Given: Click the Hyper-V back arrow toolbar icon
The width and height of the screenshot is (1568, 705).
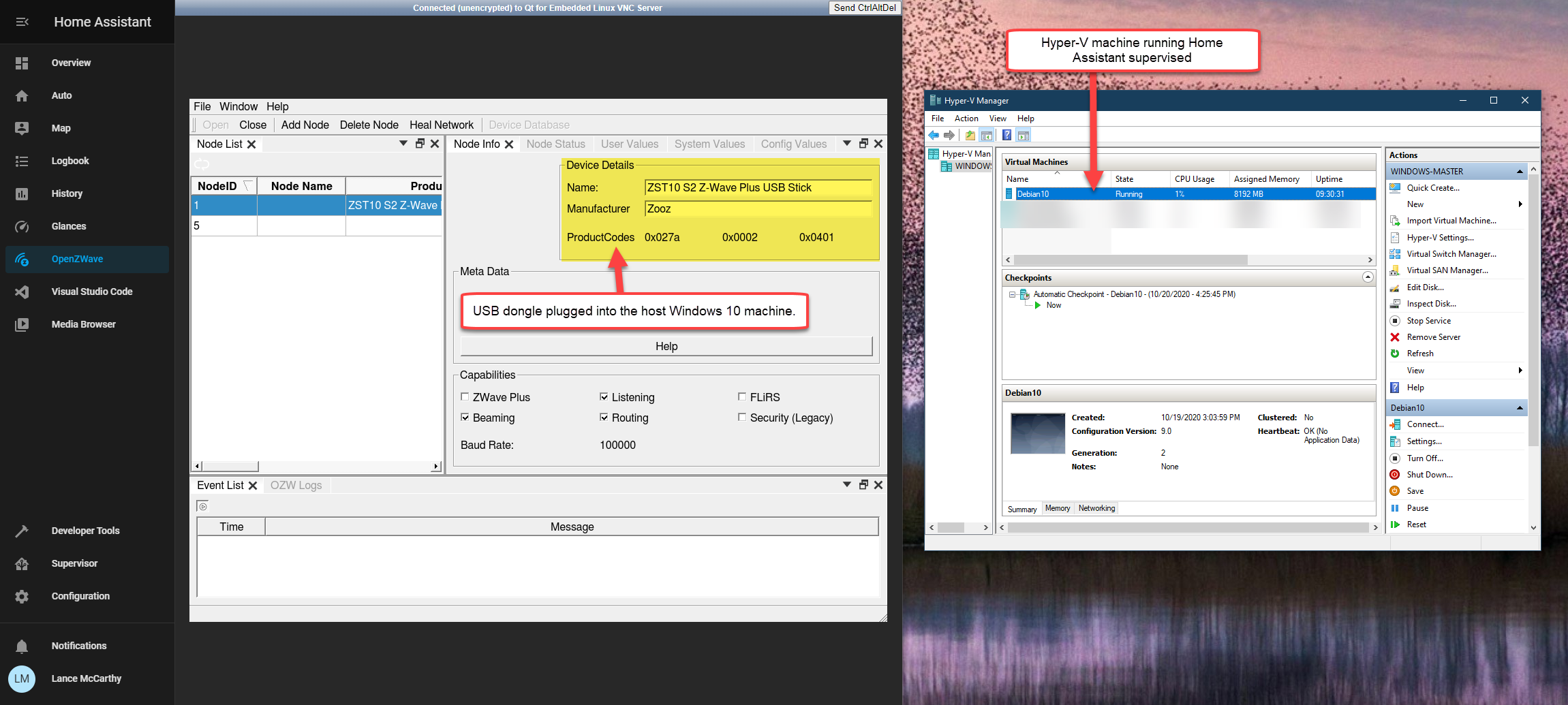Looking at the screenshot, I should tap(934, 136).
